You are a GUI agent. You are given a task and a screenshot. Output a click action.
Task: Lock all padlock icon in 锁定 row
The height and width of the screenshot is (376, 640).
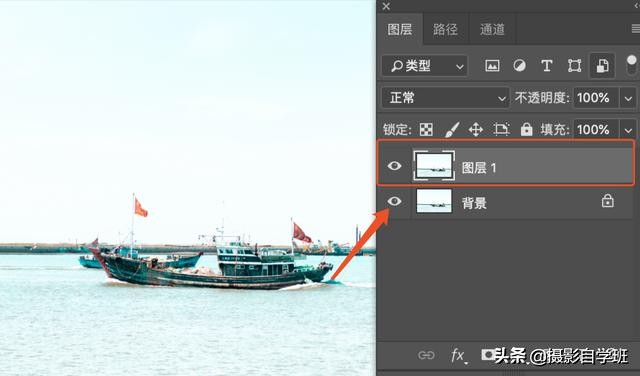pyautogui.click(x=527, y=130)
